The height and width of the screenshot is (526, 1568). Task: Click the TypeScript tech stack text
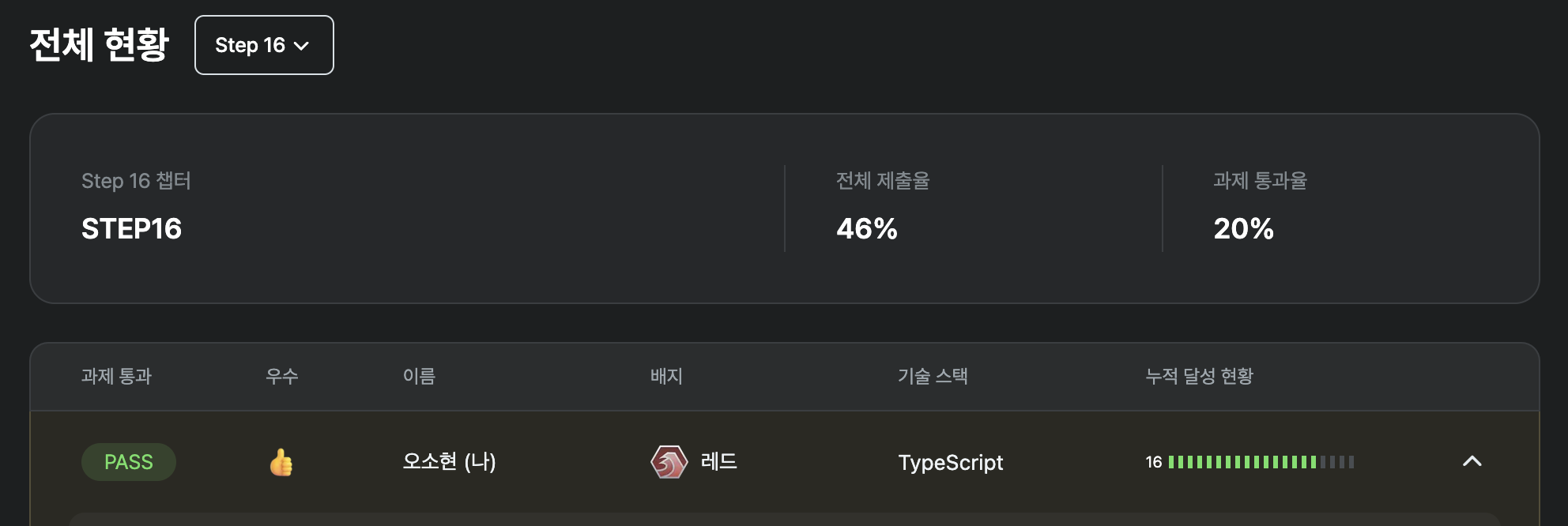pyautogui.click(x=951, y=462)
